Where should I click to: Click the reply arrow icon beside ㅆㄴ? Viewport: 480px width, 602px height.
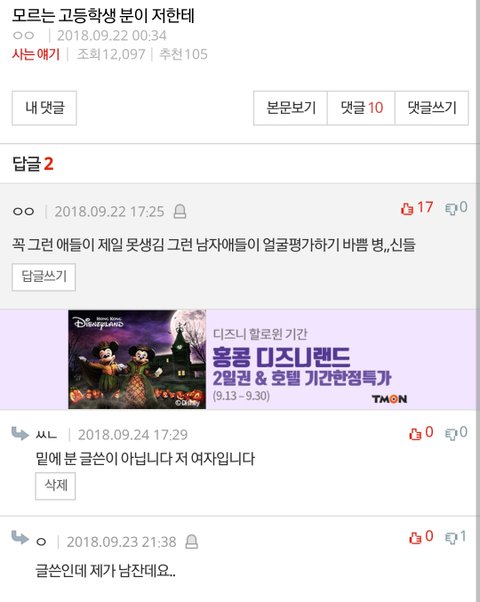(20, 433)
